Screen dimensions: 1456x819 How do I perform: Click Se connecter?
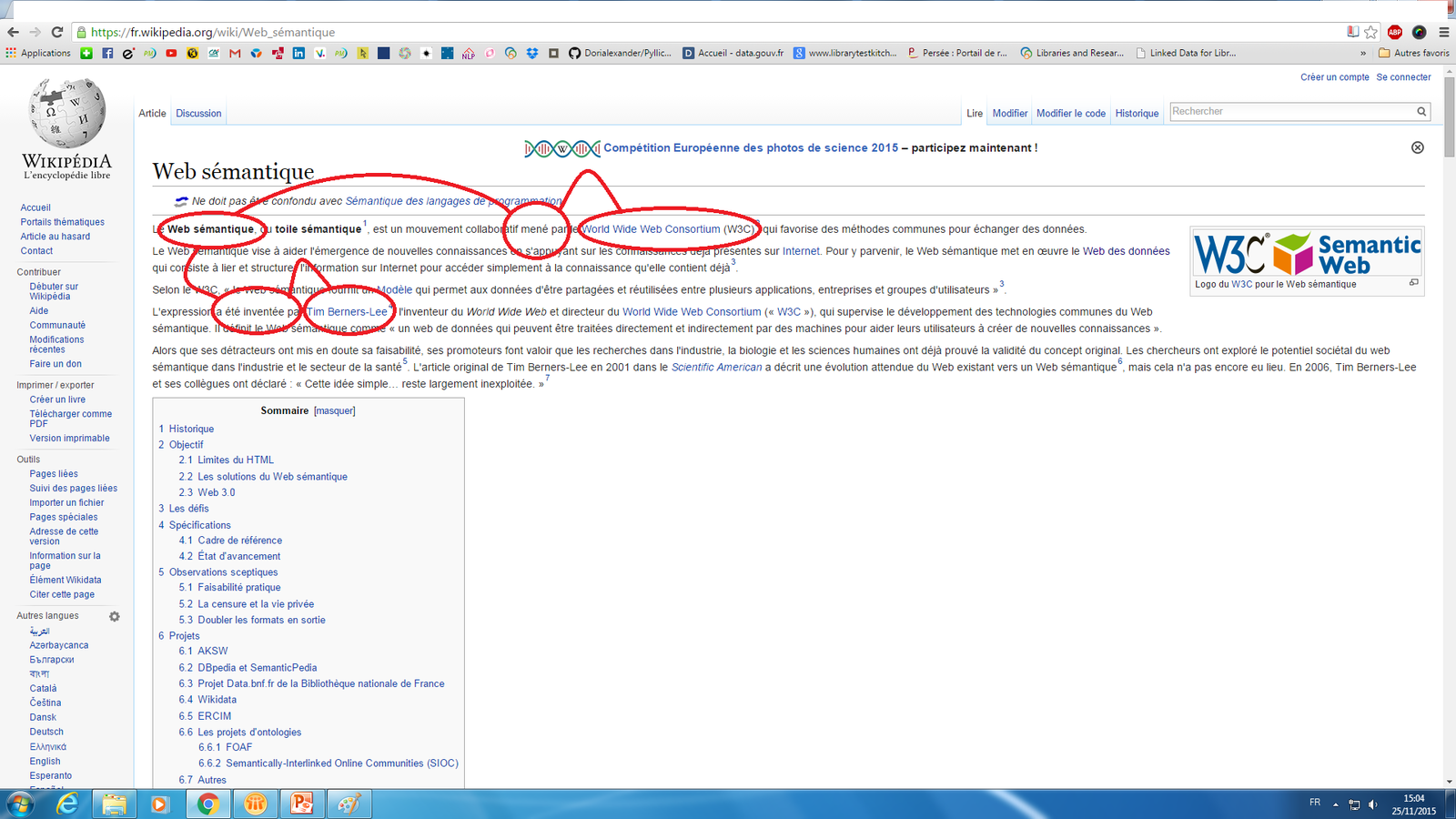tap(1403, 77)
